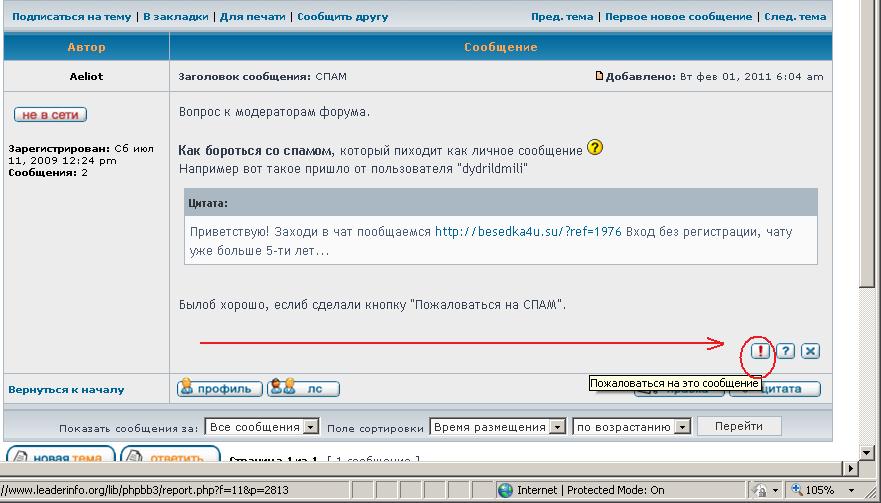The image size is (881, 503).
Task: Click the post icon next to Добавлено
Action: coord(599,76)
